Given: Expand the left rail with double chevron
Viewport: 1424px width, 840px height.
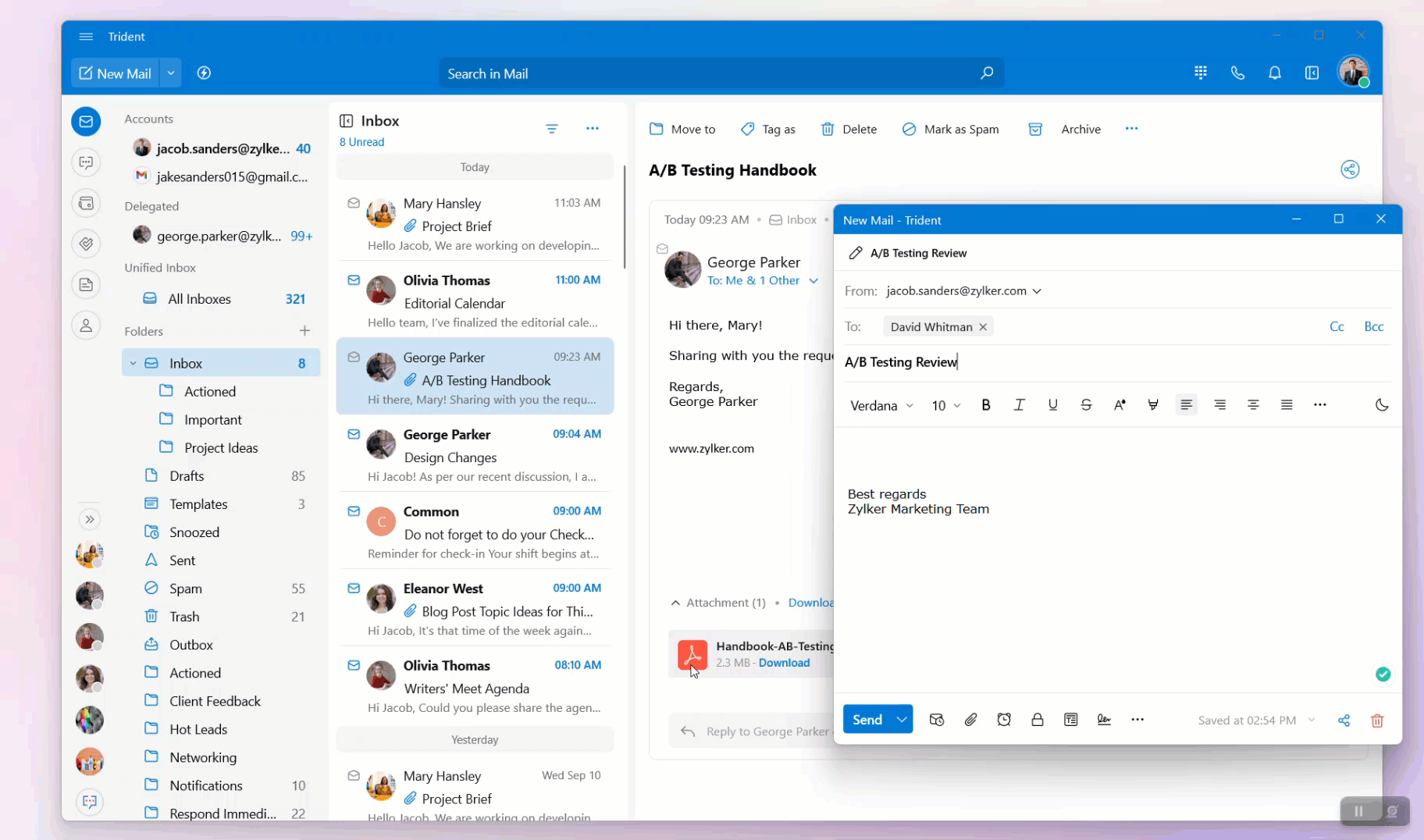Looking at the screenshot, I should [90, 519].
